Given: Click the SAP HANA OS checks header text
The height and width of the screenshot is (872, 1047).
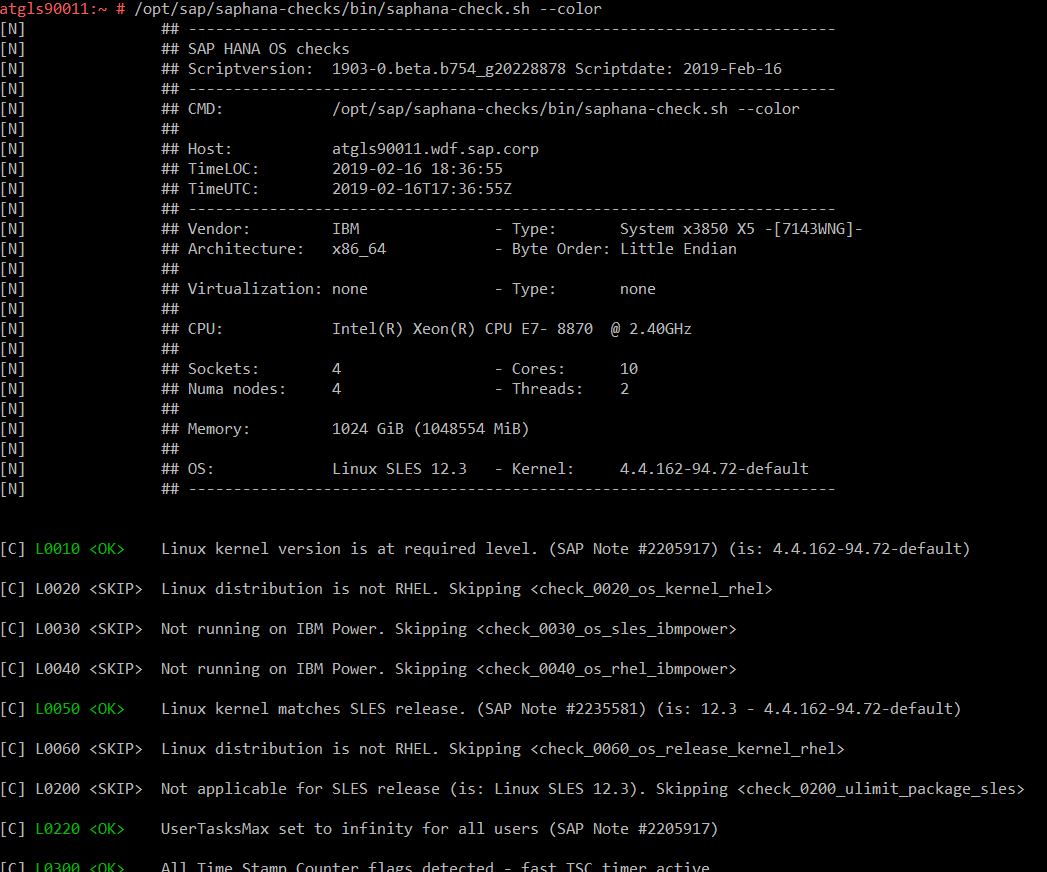Looking at the screenshot, I should pyautogui.click(x=268, y=49).
